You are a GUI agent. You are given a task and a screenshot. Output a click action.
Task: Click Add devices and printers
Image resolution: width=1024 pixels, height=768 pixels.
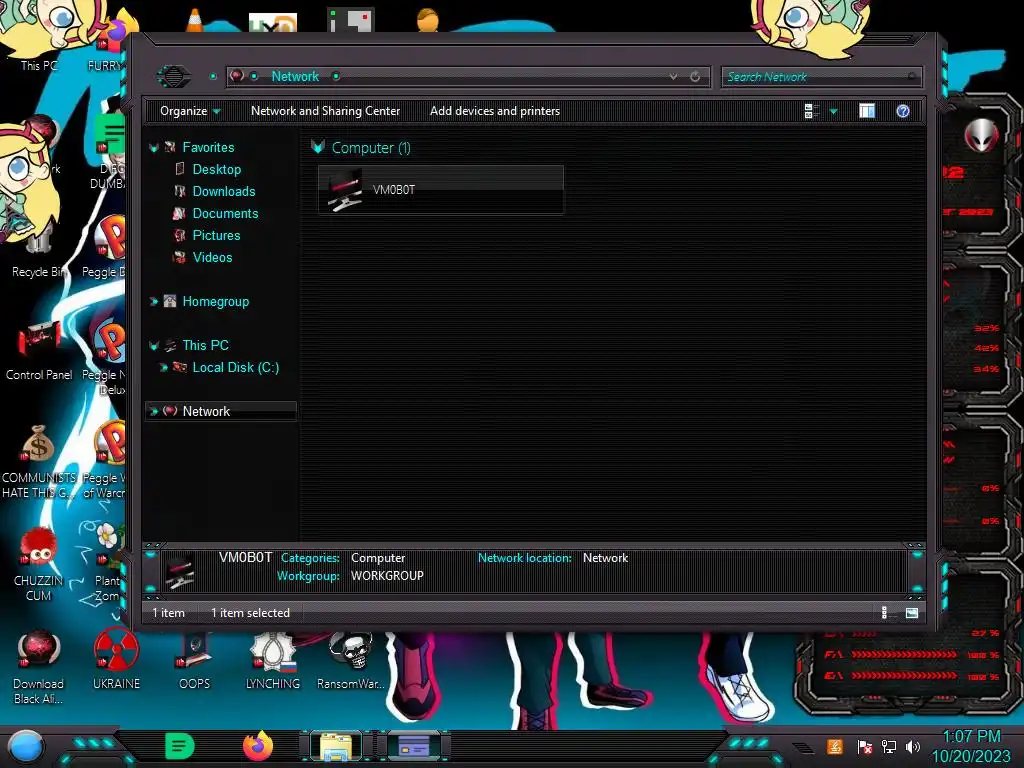coord(494,111)
